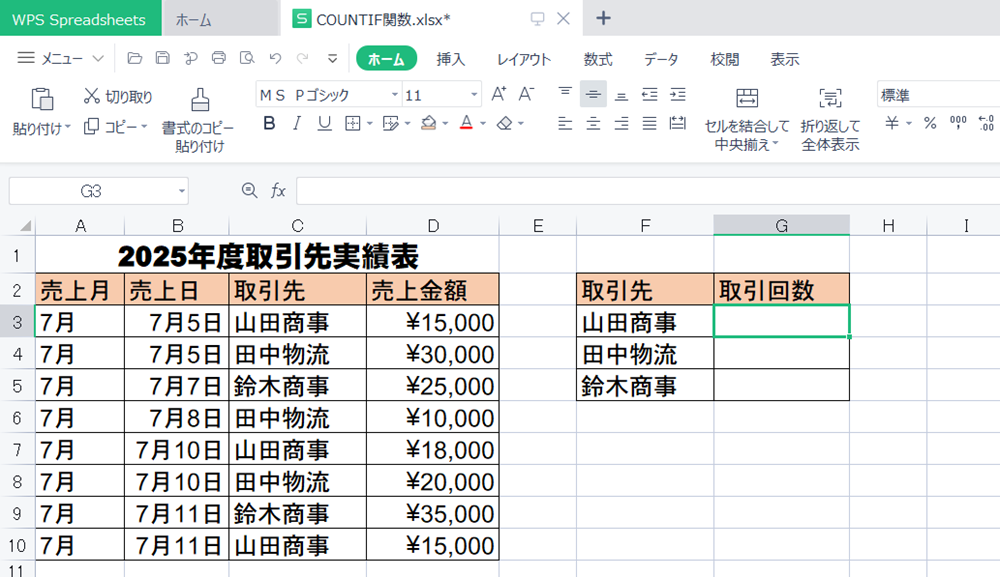Click the print icon in quick toolbar
Image resolution: width=1000 pixels, height=577 pixels.
tap(219, 58)
